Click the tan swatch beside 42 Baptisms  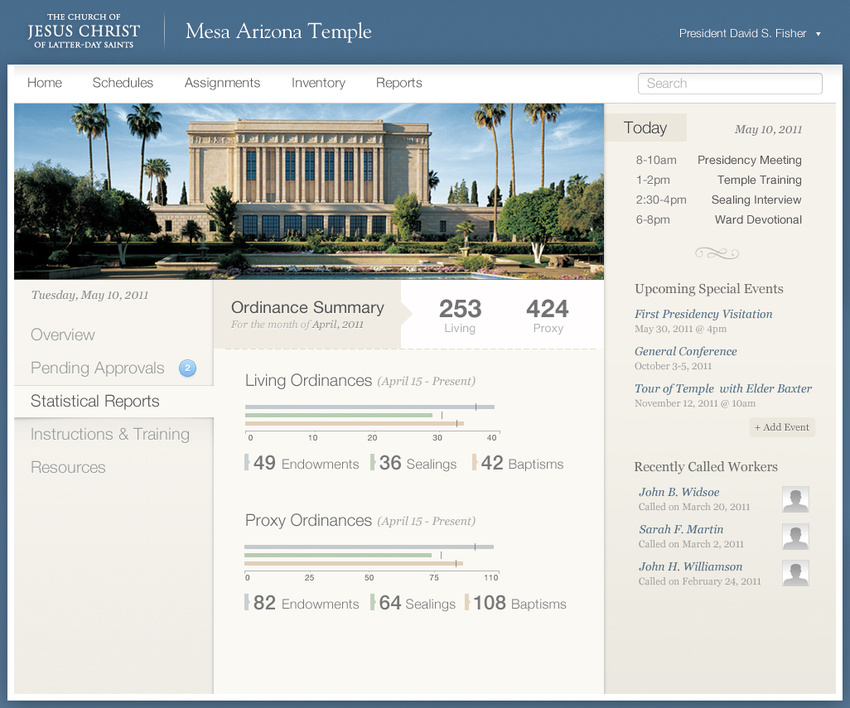coord(474,462)
